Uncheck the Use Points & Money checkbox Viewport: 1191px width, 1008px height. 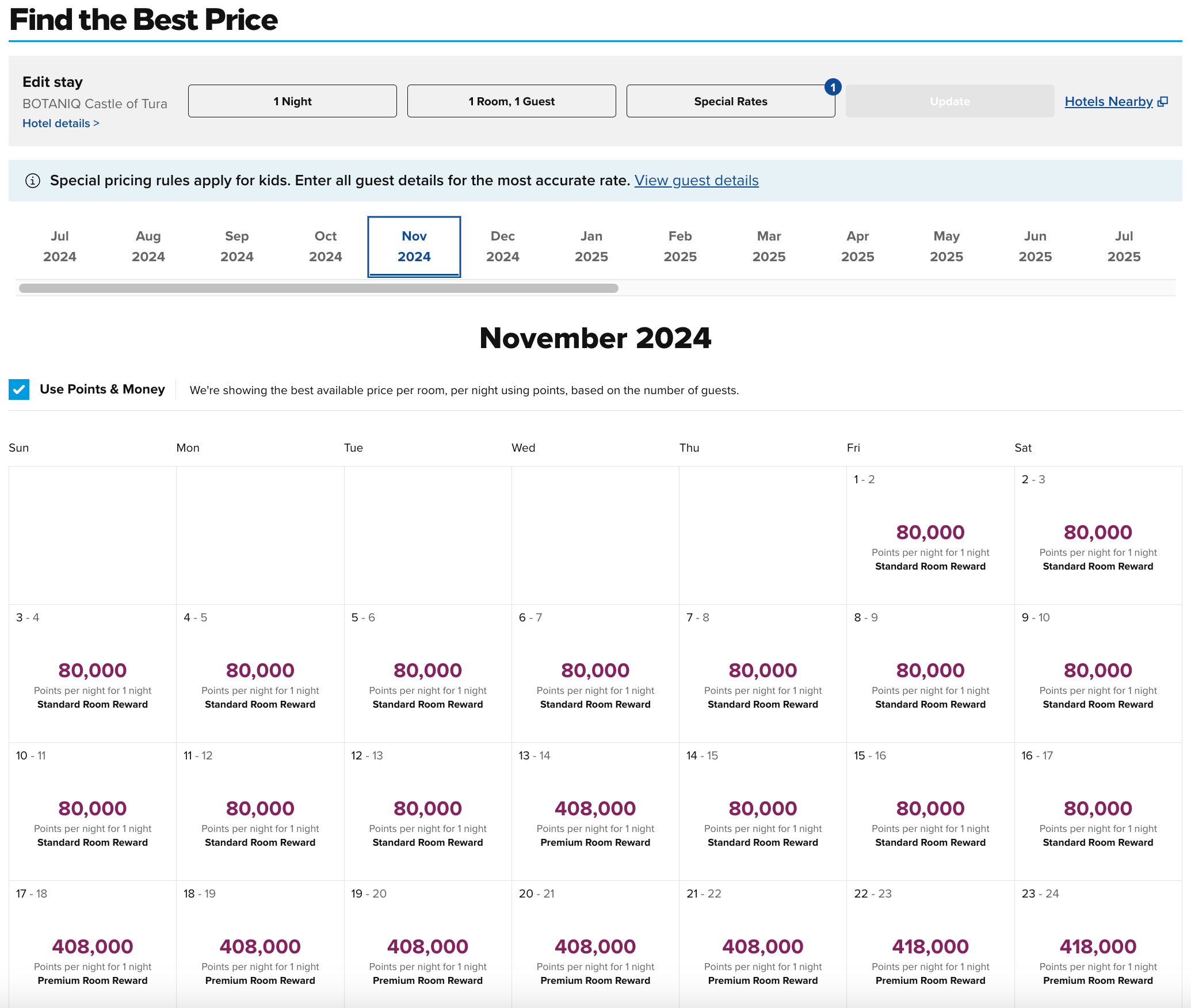click(19, 390)
